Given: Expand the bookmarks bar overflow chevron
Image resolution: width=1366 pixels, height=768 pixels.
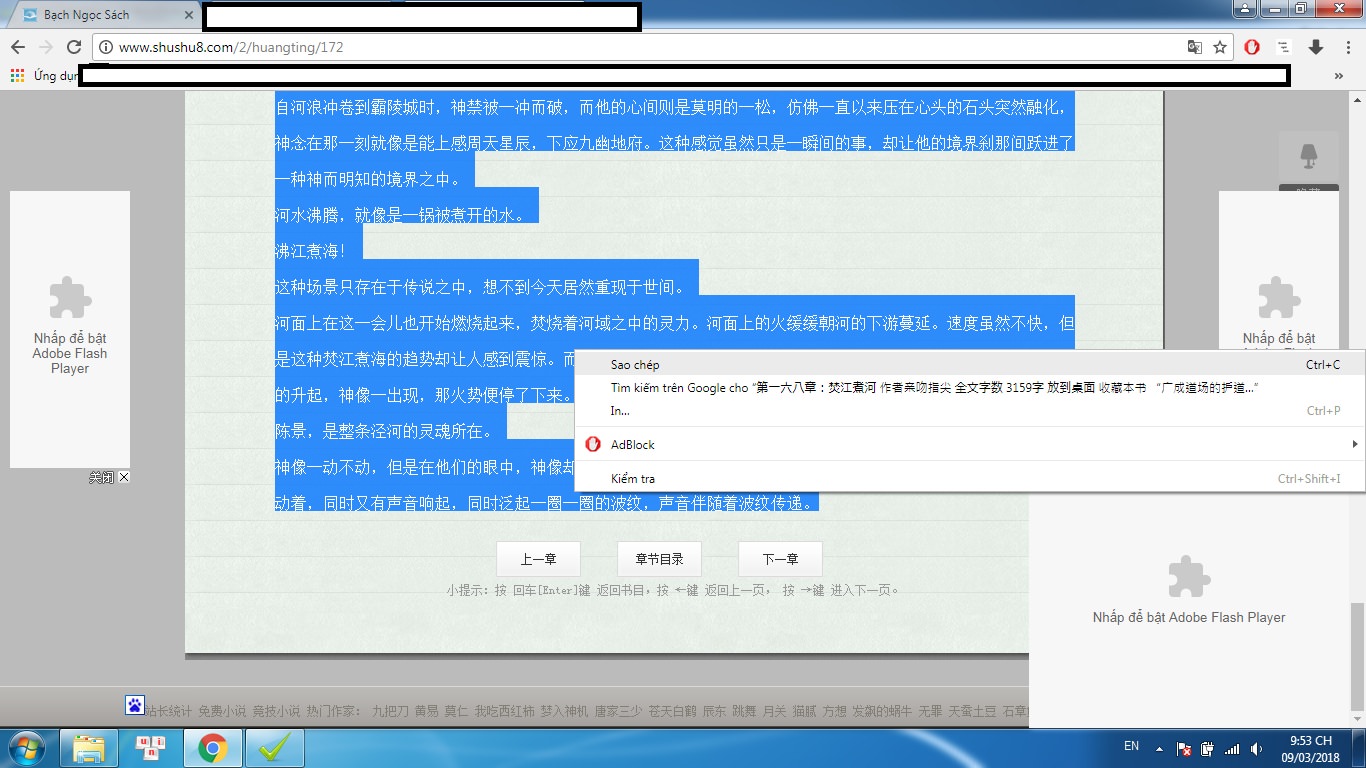Looking at the screenshot, I should [1338, 75].
